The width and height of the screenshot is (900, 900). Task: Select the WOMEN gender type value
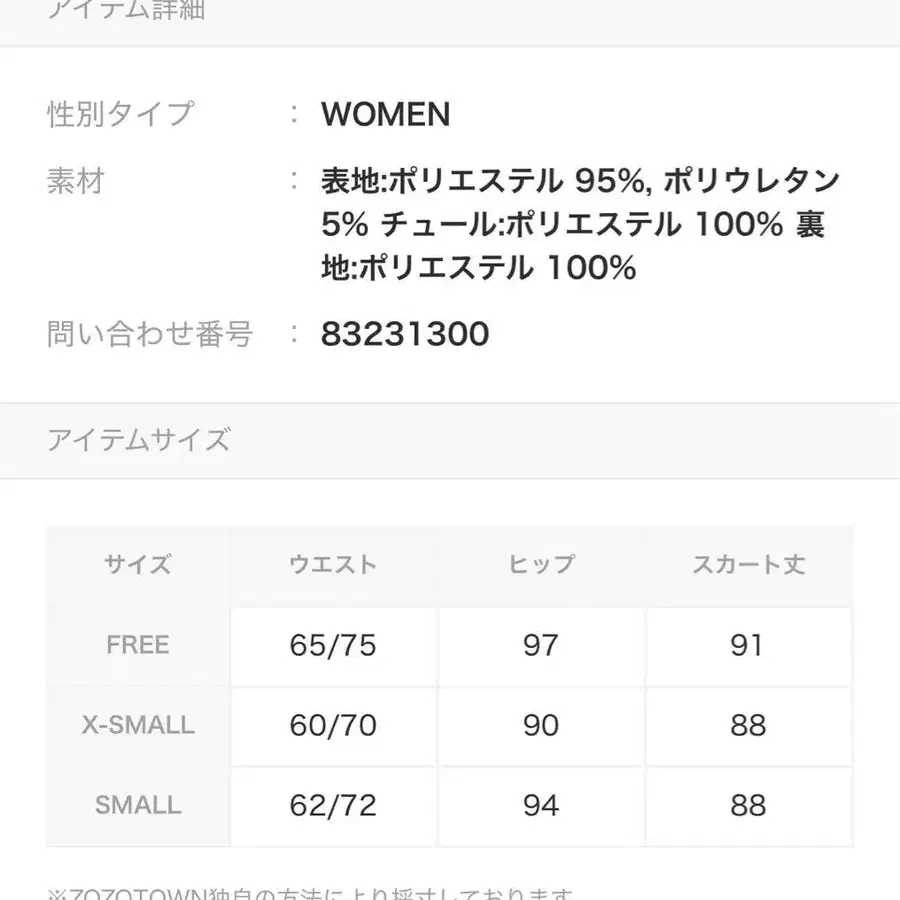pos(385,115)
